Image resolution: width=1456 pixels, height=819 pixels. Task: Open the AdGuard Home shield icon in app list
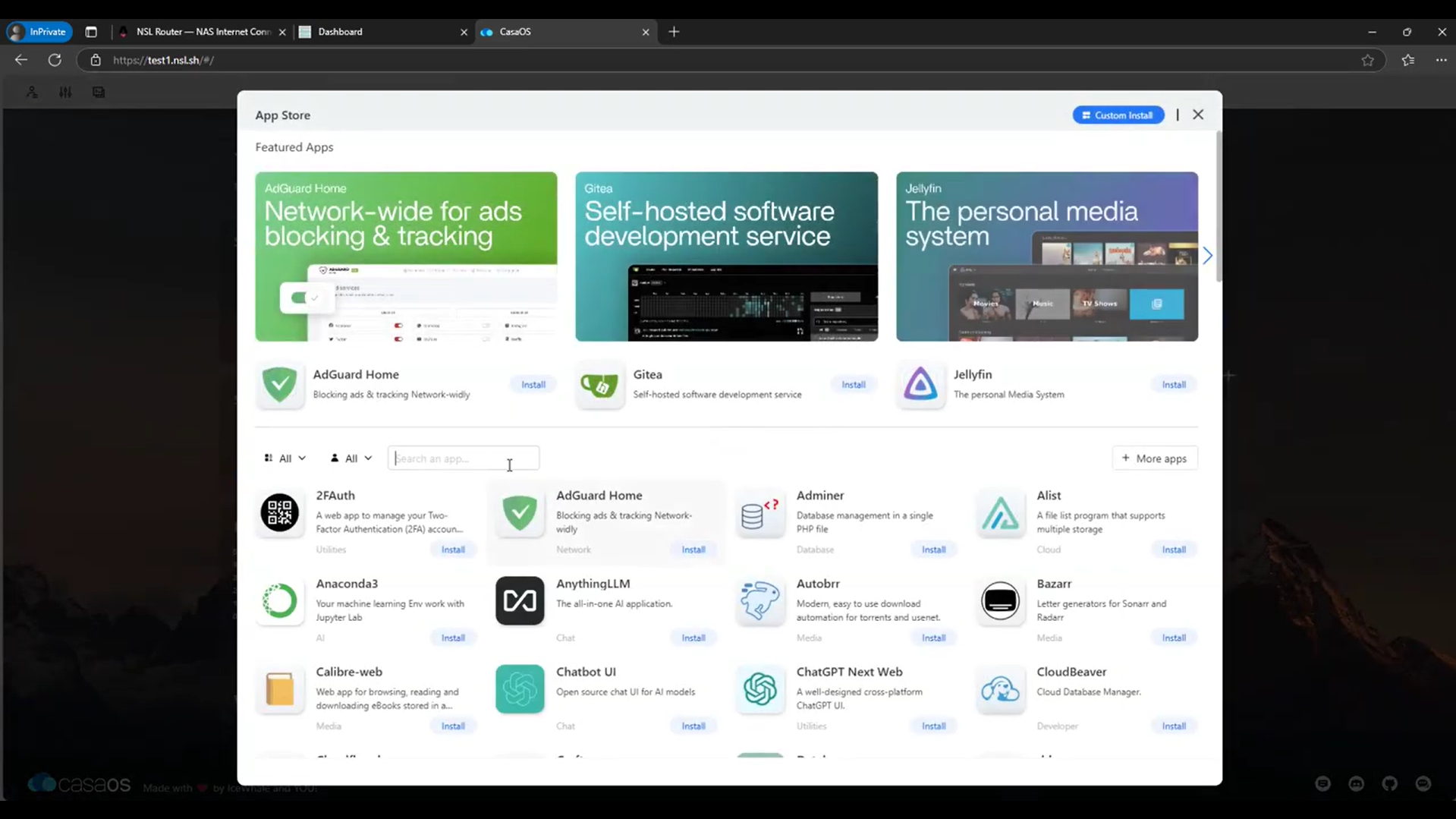(520, 512)
